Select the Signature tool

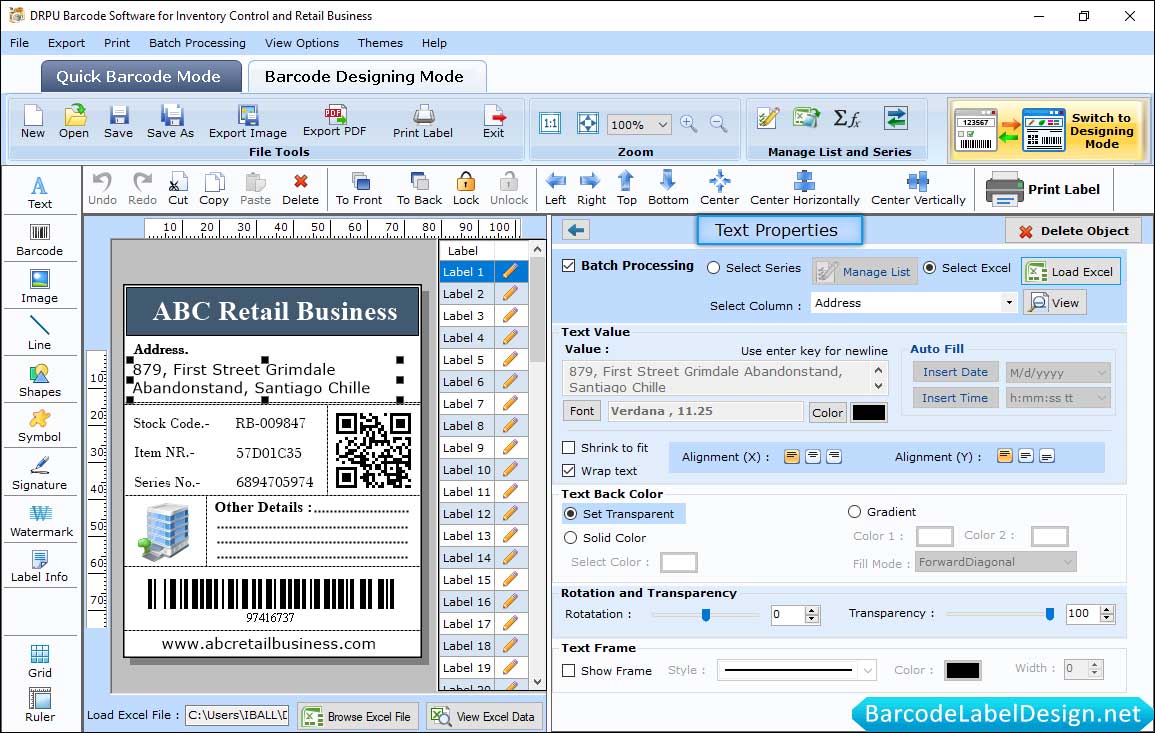[x=40, y=474]
